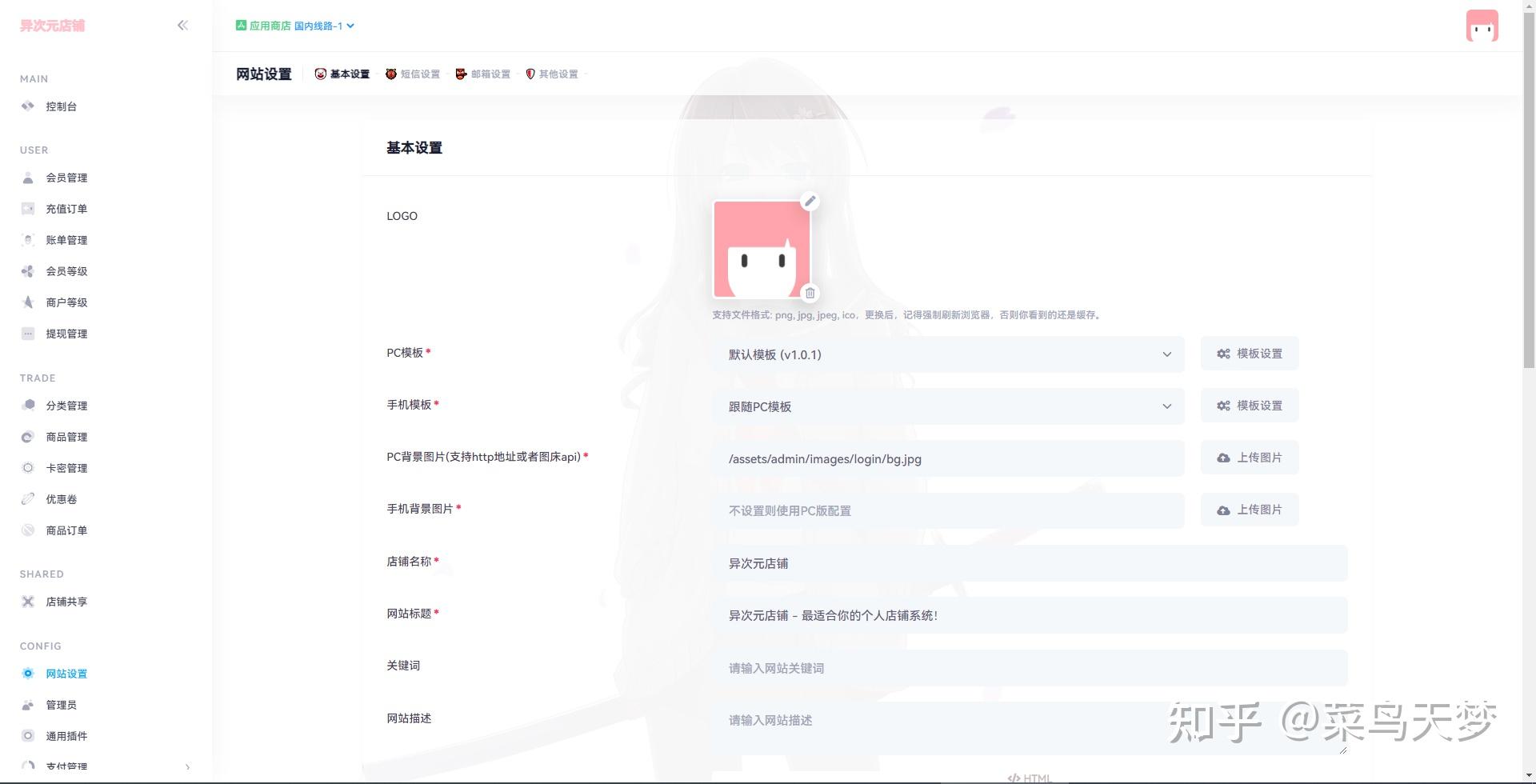Click the 提现管理 sidebar icon
1536x784 pixels.
(28, 334)
